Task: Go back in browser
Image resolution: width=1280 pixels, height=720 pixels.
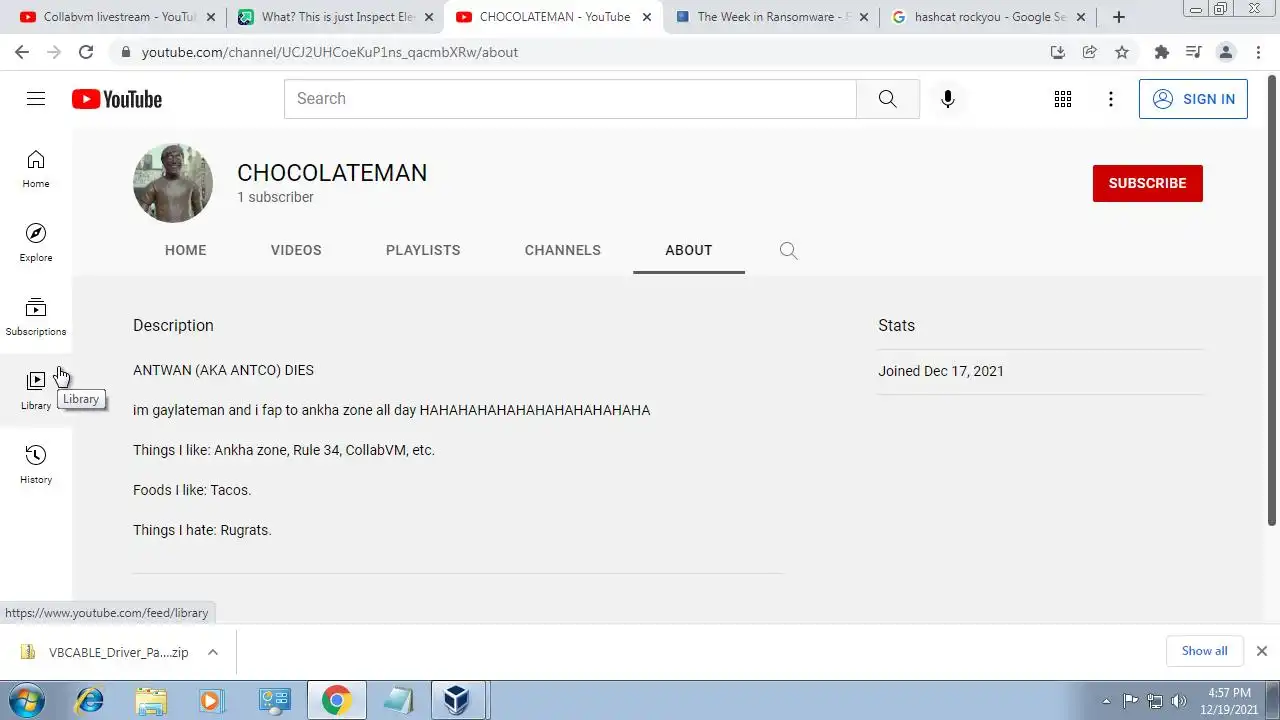Action: 22,52
